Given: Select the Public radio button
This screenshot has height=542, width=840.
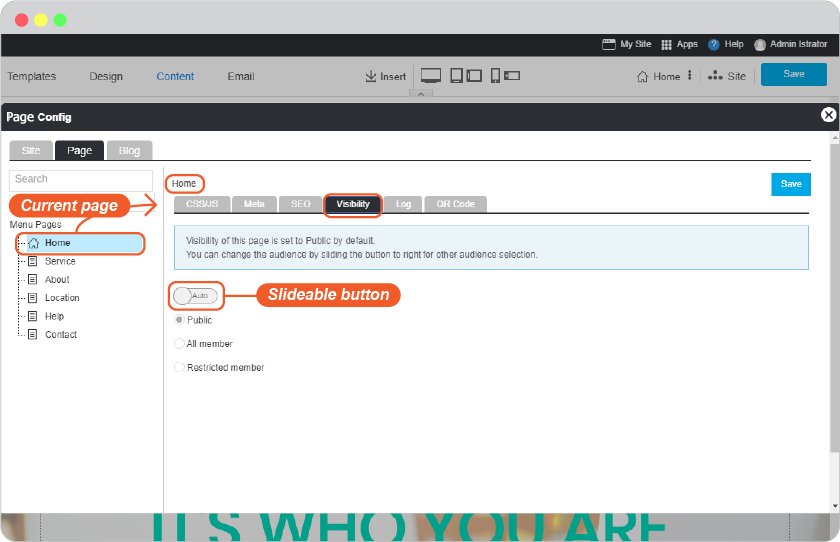Looking at the screenshot, I should (179, 320).
